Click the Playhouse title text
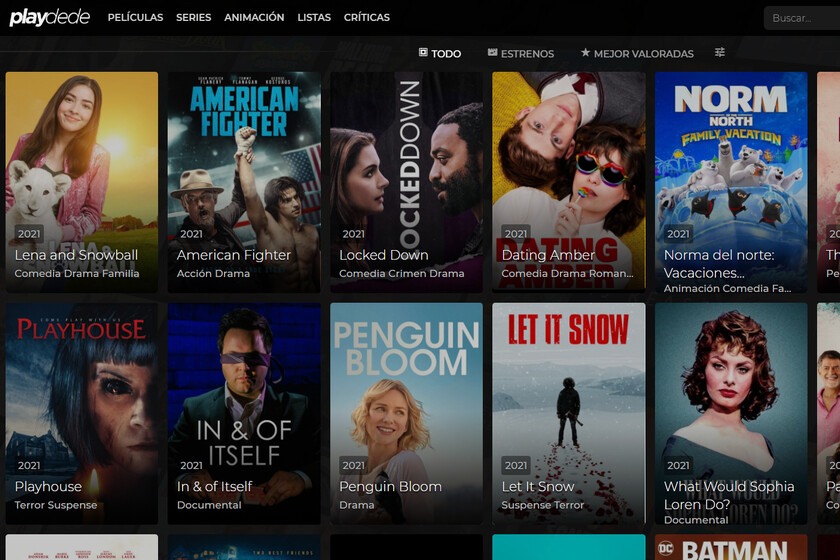The image size is (840, 560). pyautogui.click(x=48, y=486)
